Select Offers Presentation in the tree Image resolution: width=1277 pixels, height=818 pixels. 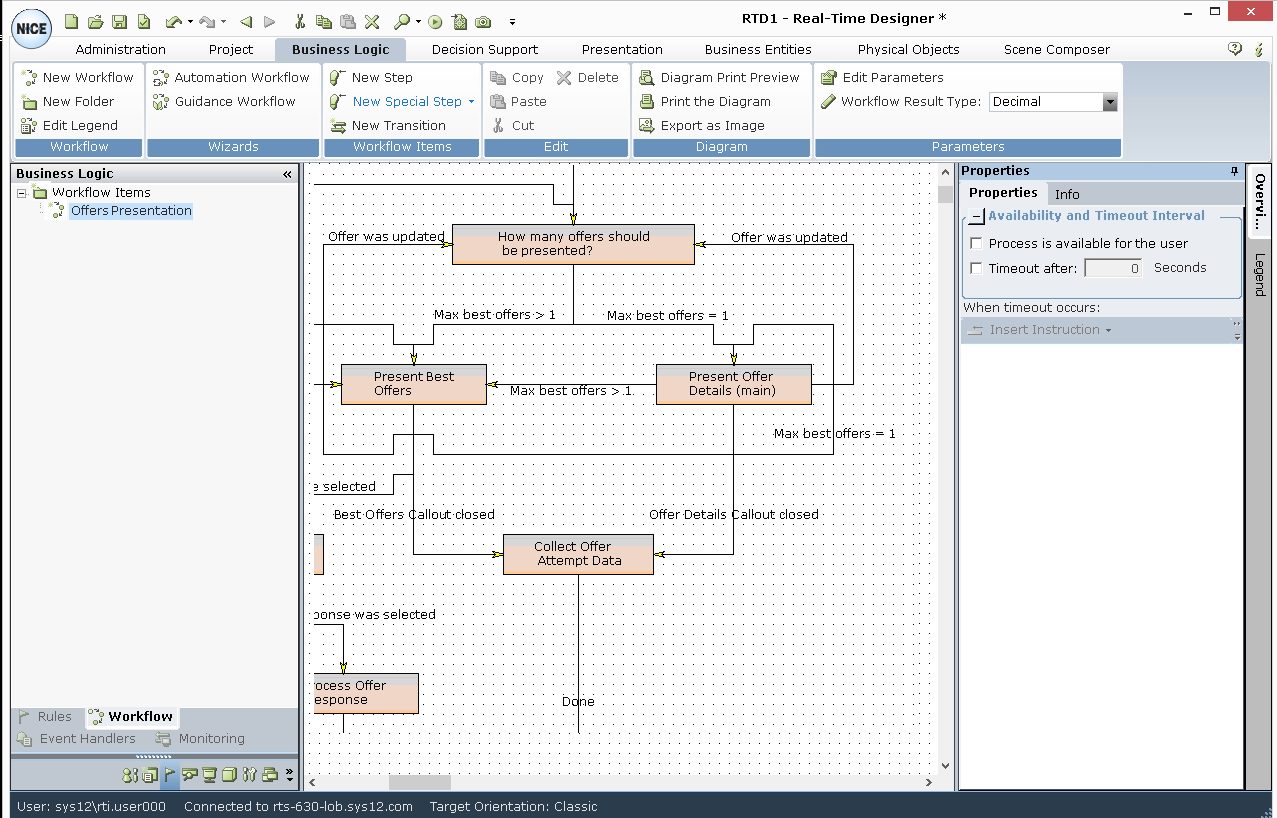point(130,211)
